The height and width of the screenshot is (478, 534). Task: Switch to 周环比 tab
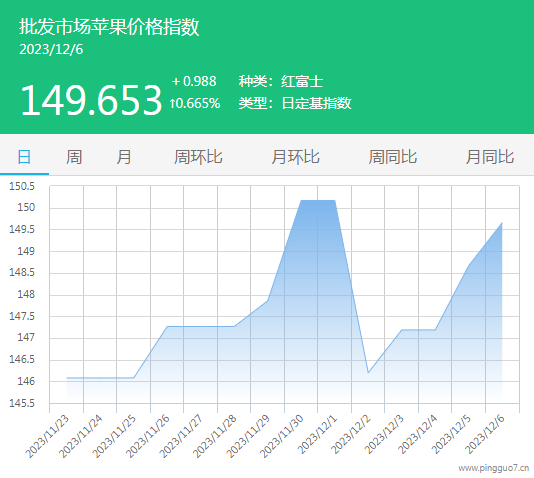coord(198,157)
